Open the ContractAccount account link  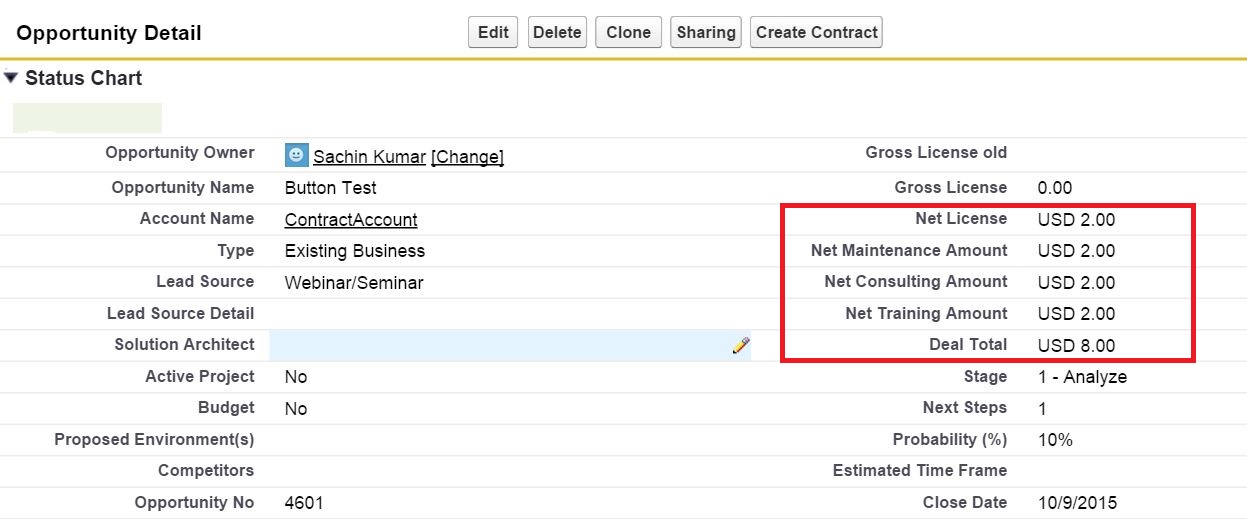point(351,220)
